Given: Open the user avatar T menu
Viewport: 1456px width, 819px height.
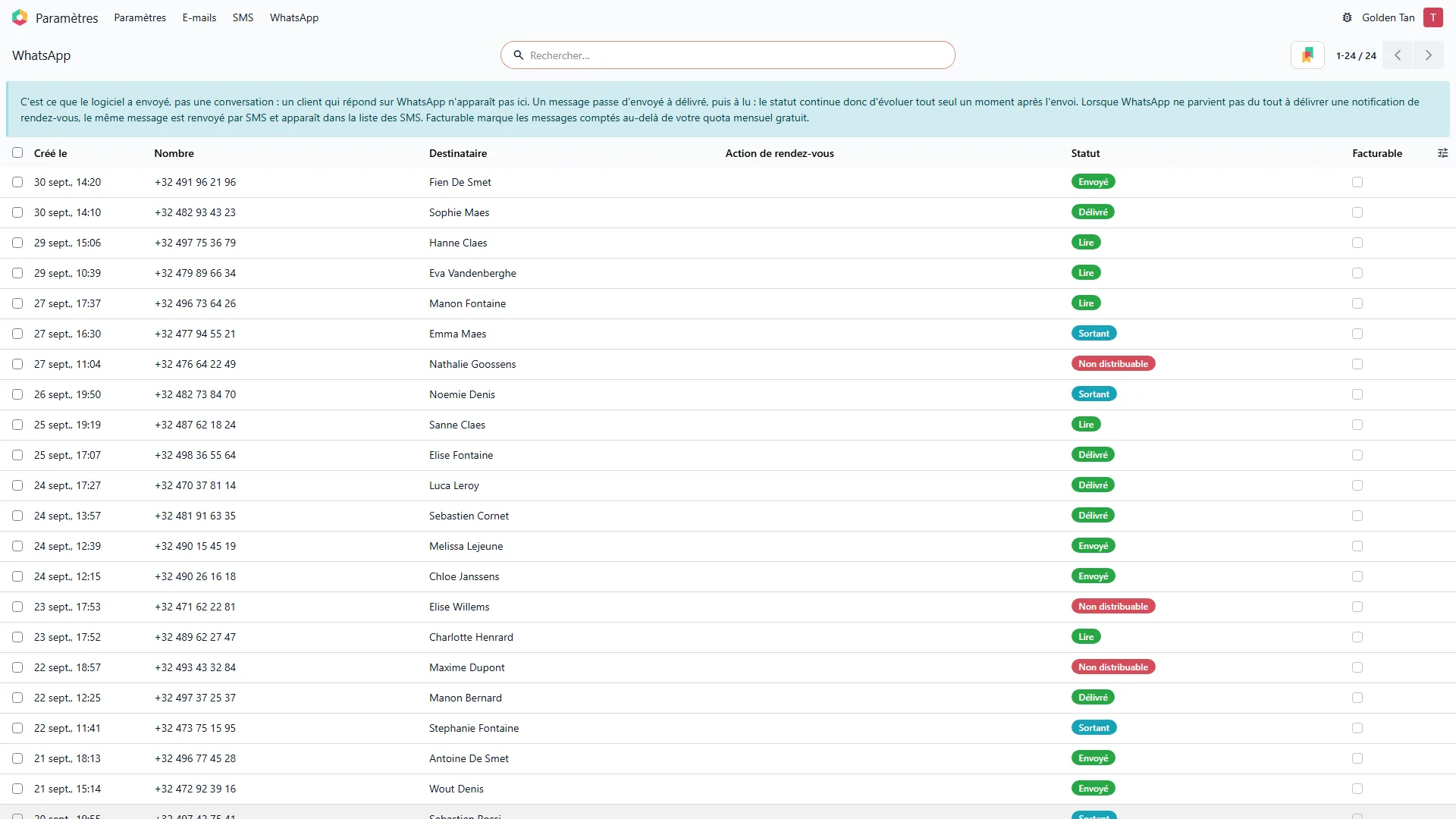Looking at the screenshot, I should pyautogui.click(x=1432, y=17).
